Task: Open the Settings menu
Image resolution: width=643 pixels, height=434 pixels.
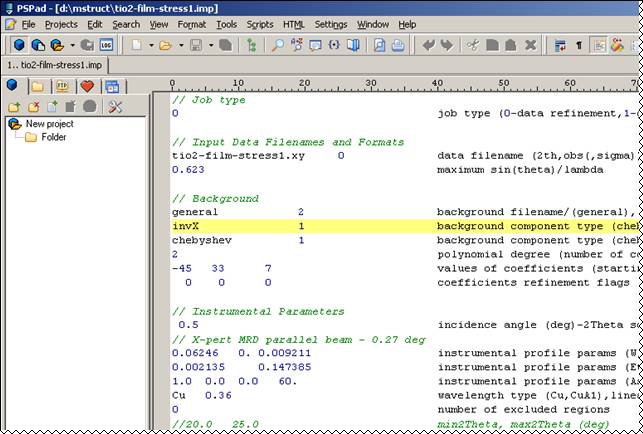Action: [x=331, y=25]
